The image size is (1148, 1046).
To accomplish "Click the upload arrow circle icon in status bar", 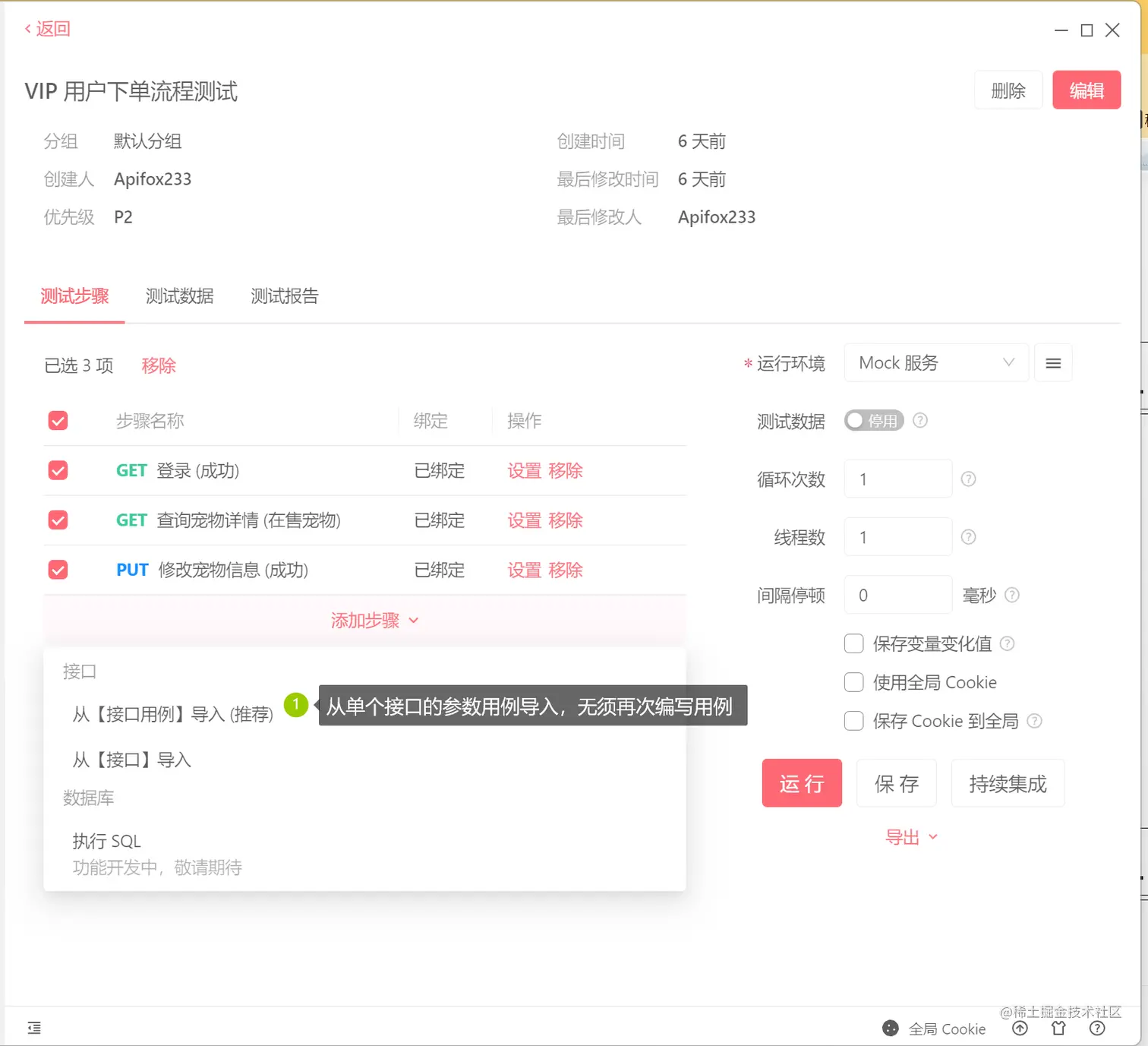I will 1020,1029.
